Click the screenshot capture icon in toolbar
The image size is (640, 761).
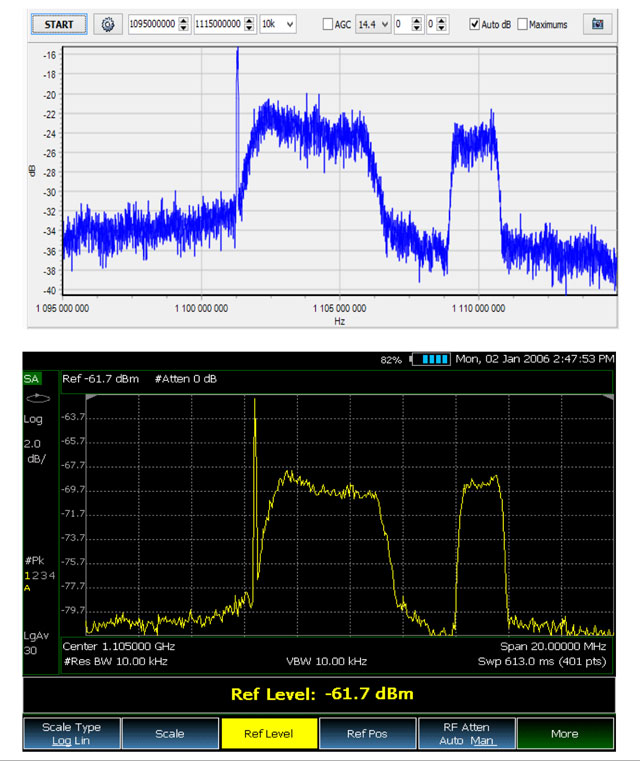click(597, 23)
